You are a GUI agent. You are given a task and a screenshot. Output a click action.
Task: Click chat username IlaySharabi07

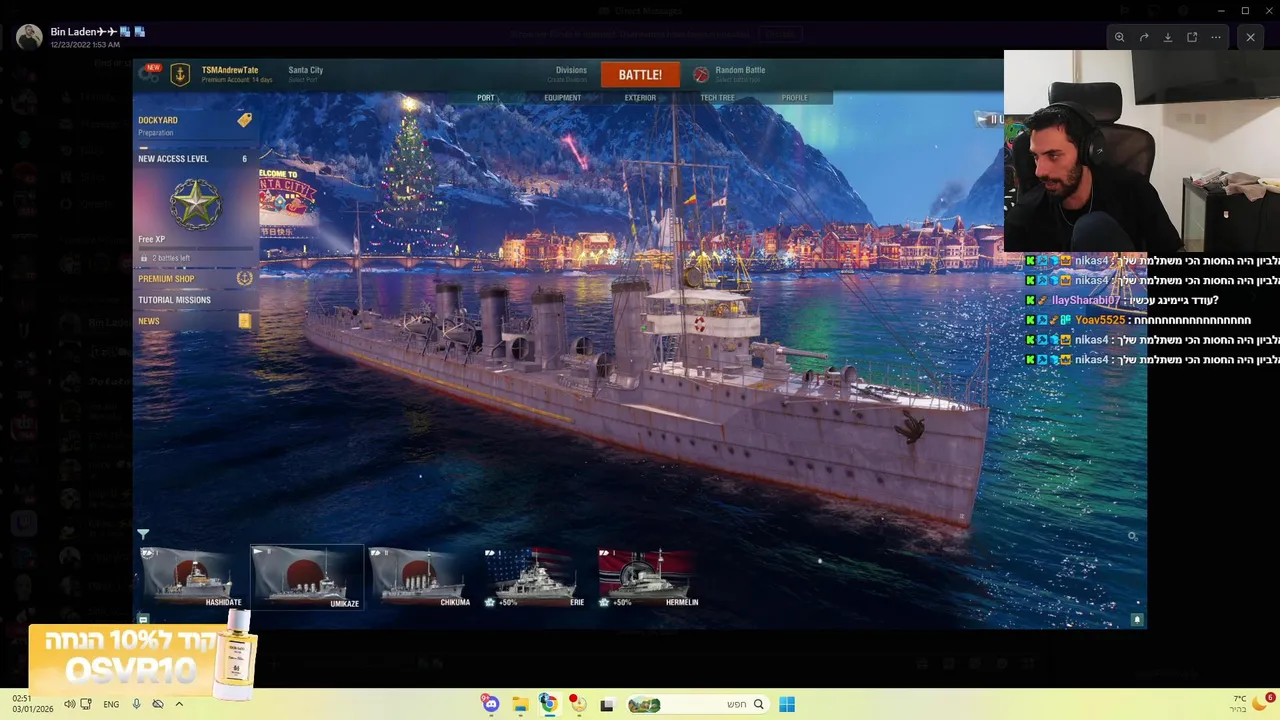coord(1085,300)
